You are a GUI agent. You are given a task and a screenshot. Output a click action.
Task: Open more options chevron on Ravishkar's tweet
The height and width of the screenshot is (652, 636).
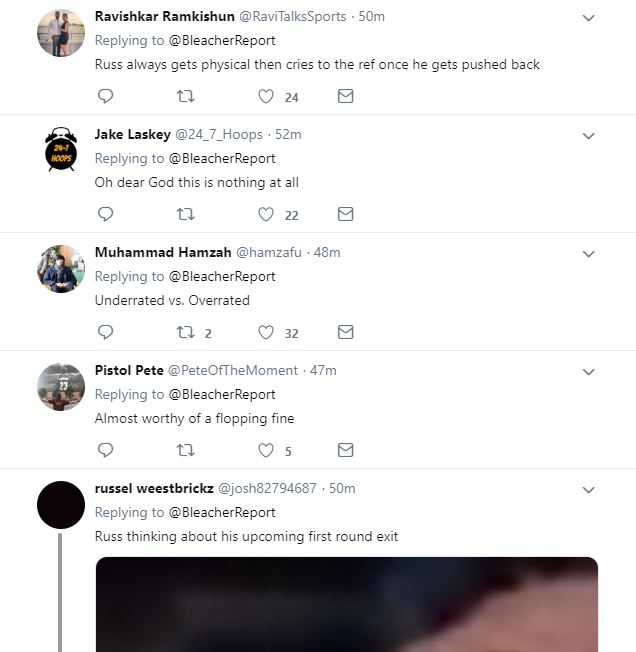point(588,18)
